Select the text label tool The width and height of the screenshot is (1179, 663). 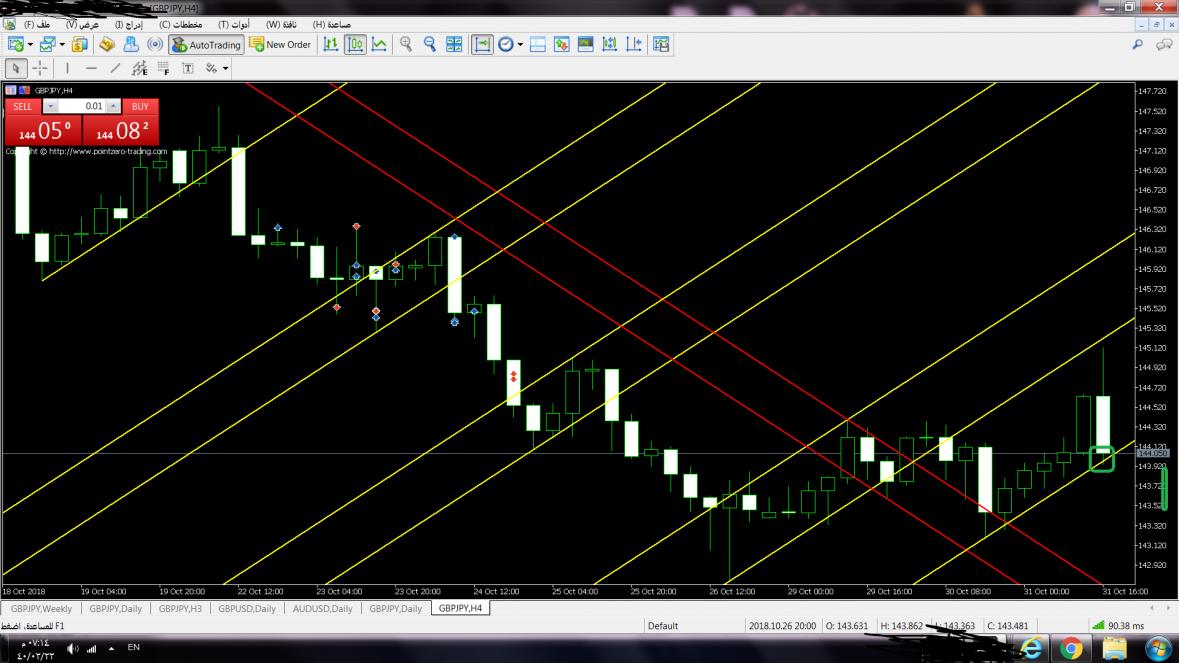pyautogui.click(x=187, y=69)
